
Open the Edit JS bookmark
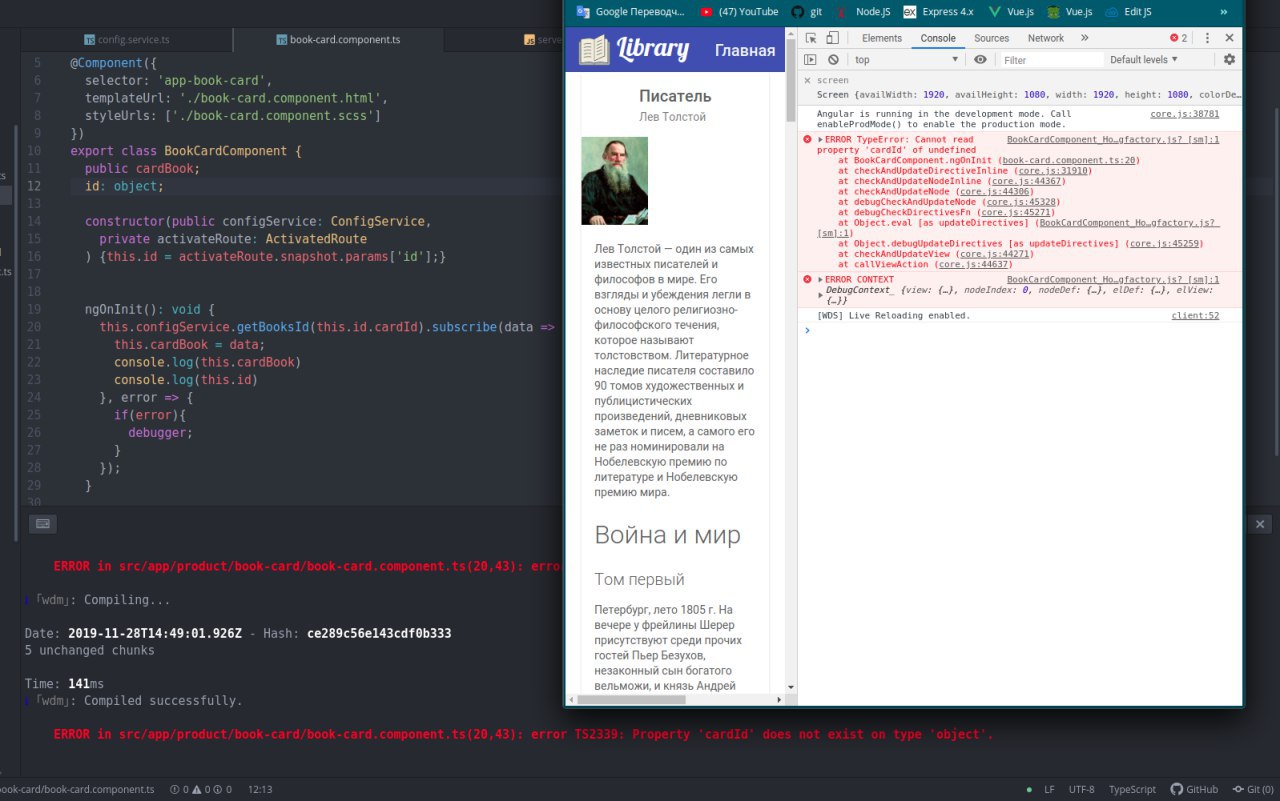coord(1128,12)
